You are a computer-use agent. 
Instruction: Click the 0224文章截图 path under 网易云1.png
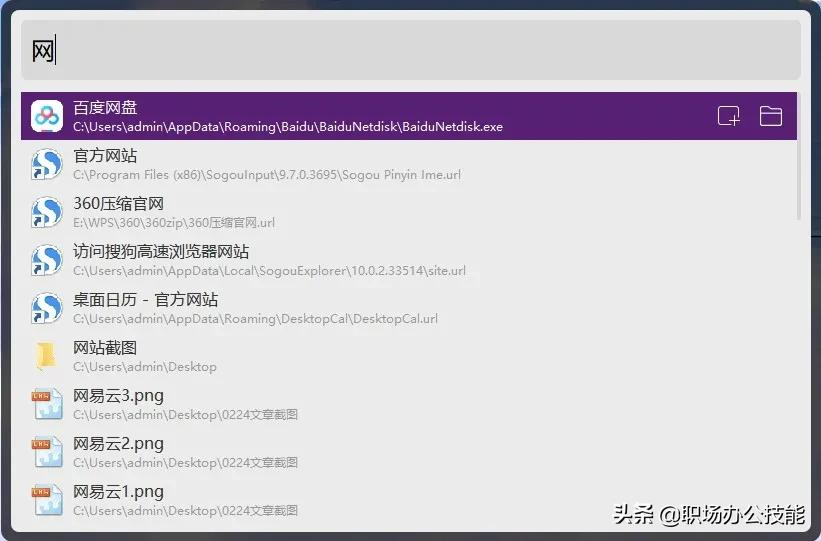[x=185, y=511]
